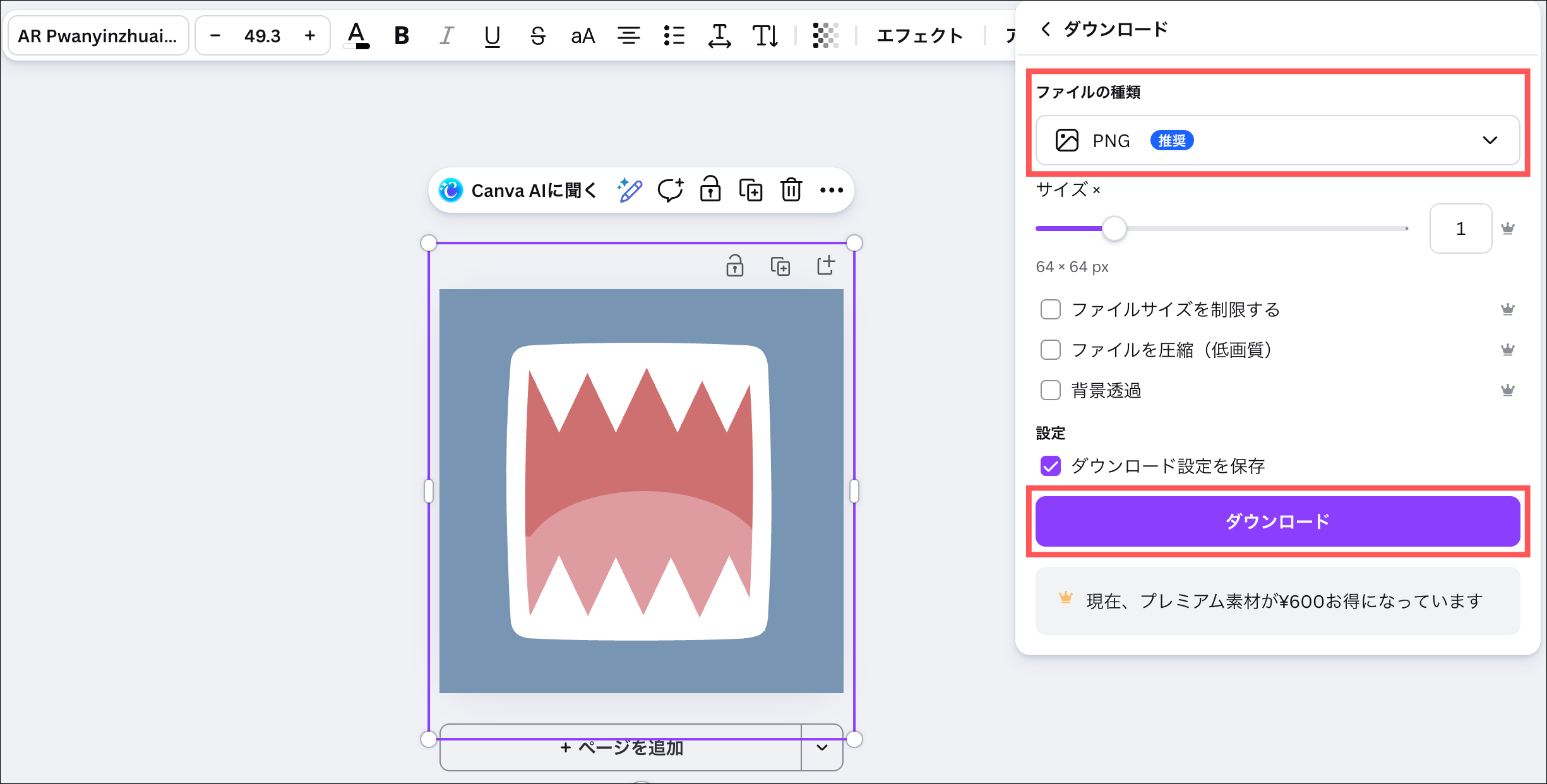This screenshot has height=784, width=1547.
Task: Go back from the ダウンロード panel
Action: point(1046,29)
